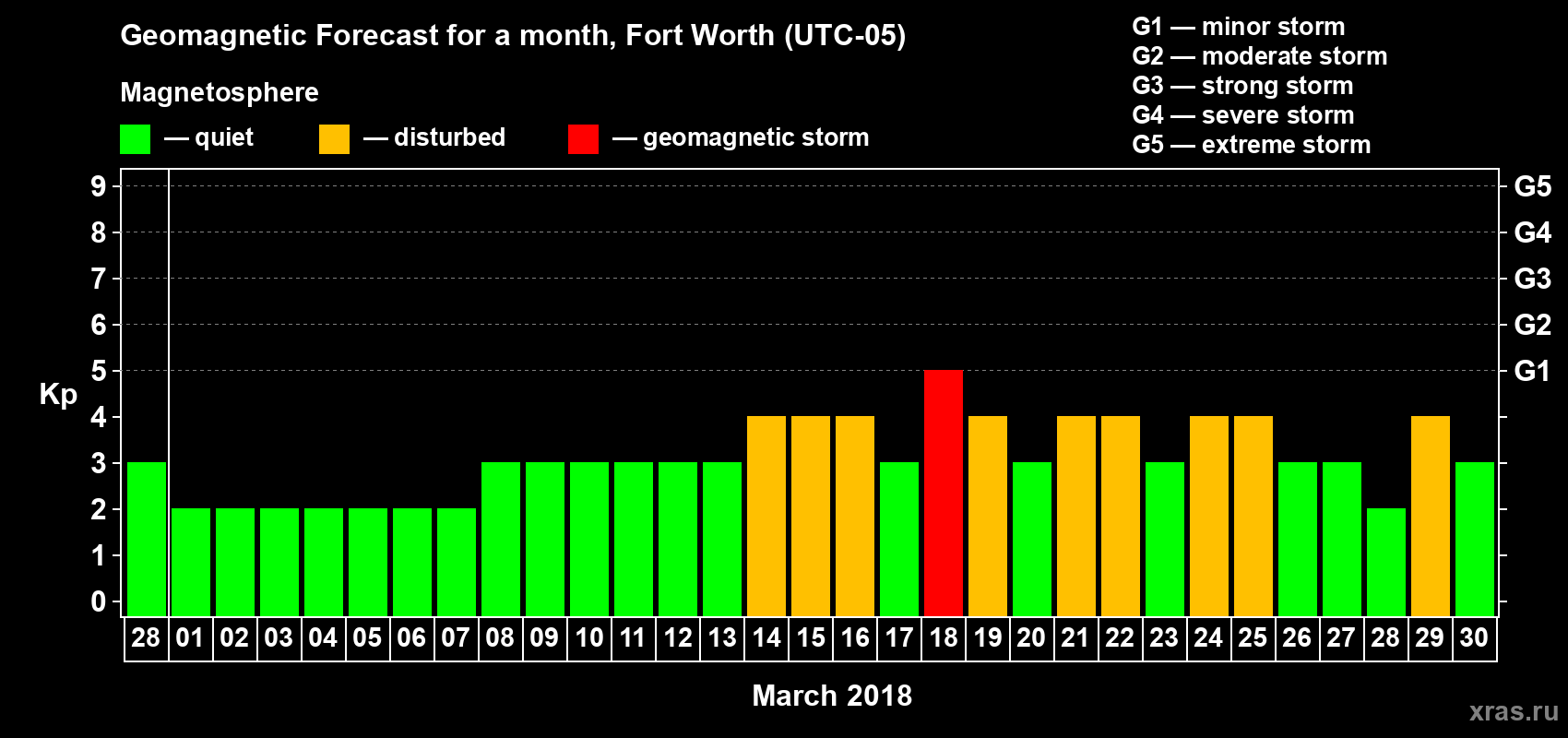
Task: Click the green bar for March 17
Action: click(899, 539)
